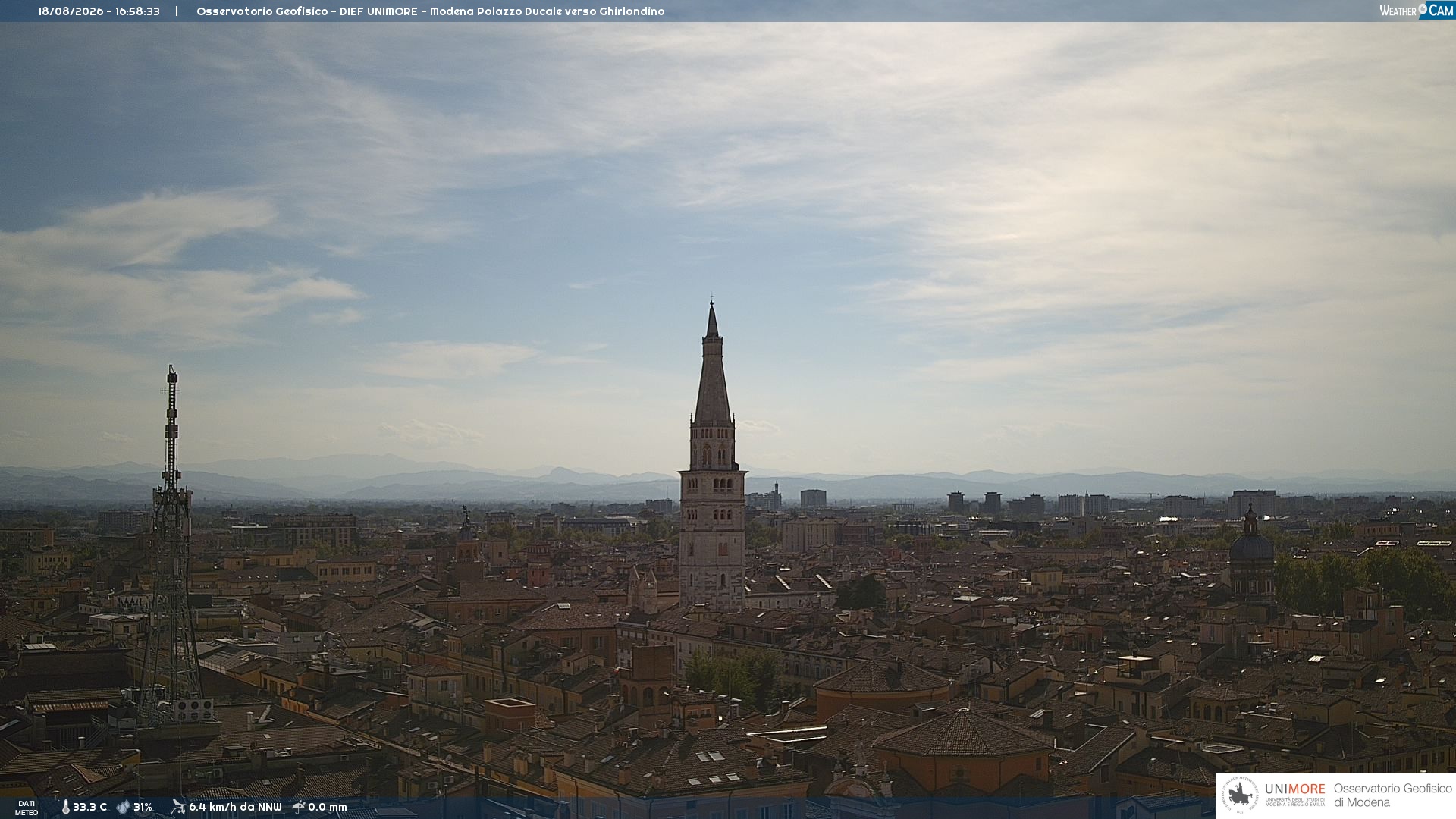
Task: Click the wind anemometer icon
Action: [x=178, y=807]
